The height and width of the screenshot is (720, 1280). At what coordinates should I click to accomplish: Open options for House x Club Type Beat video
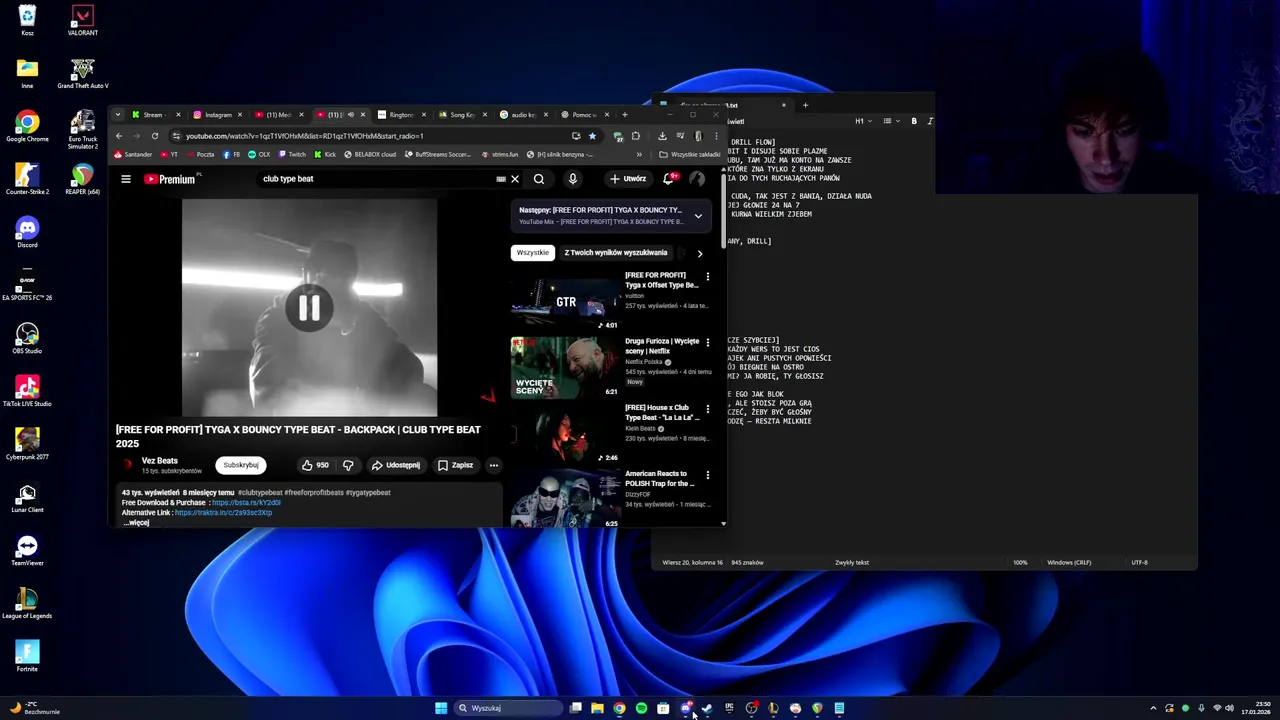(x=708, y=408)
